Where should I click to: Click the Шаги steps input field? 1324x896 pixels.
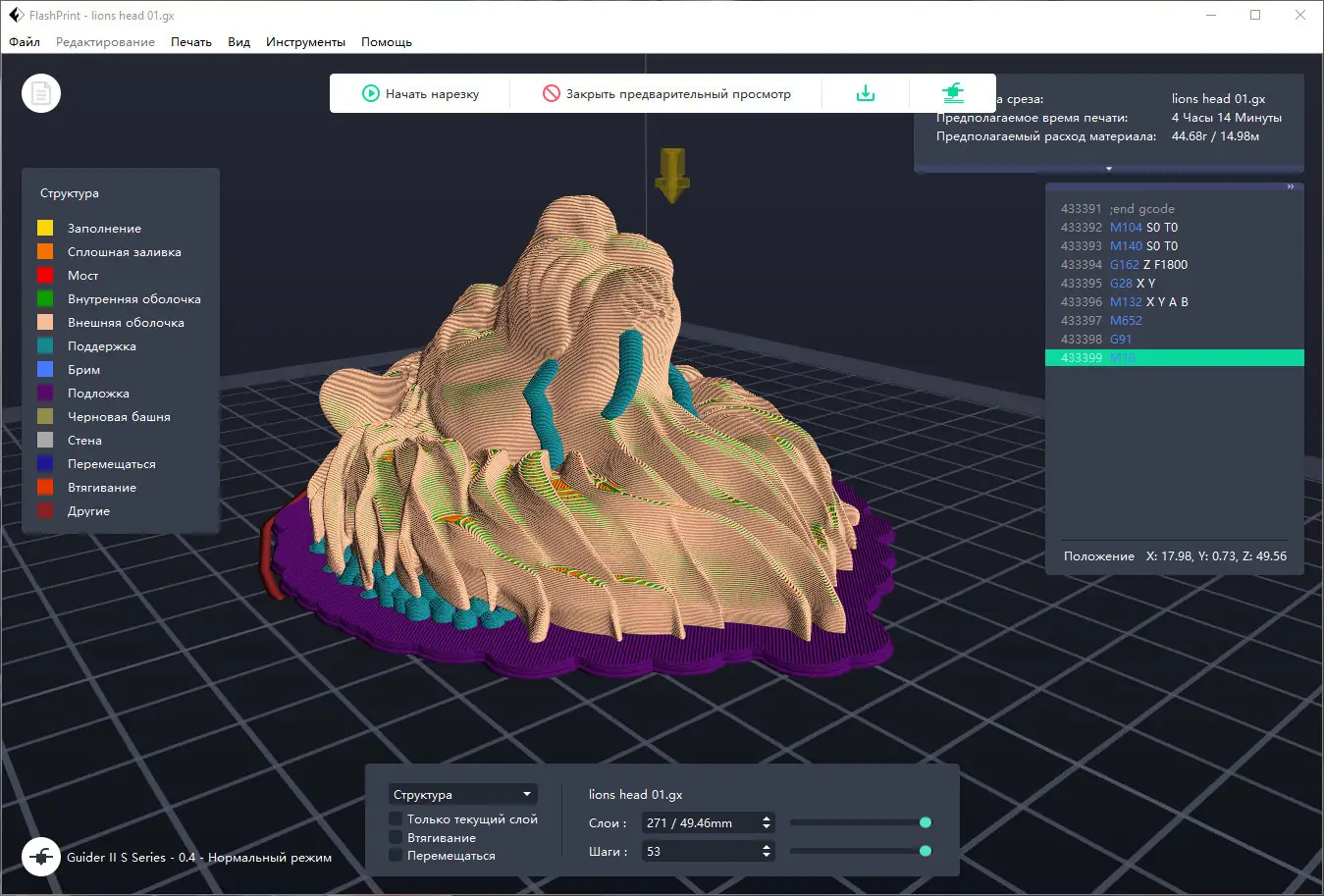click(x=700, y=852)
